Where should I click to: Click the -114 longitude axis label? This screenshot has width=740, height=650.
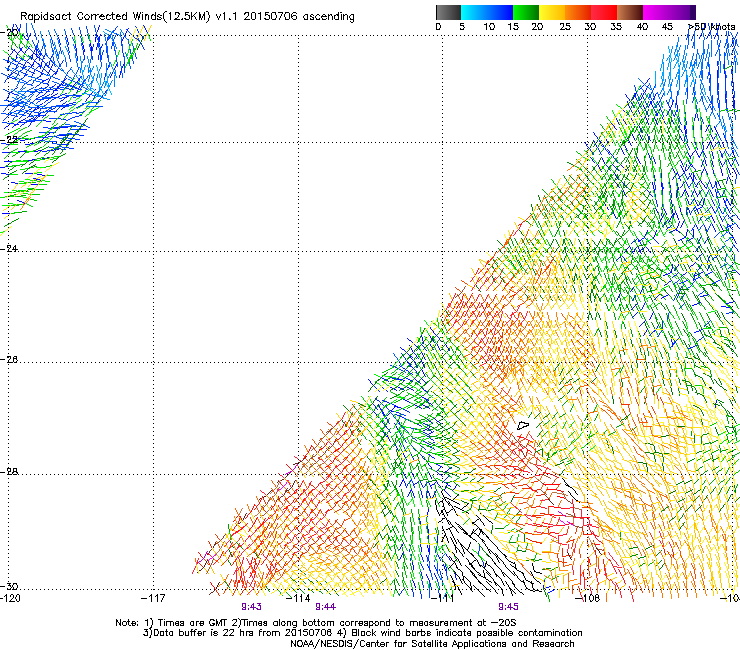tap(298, 599)
